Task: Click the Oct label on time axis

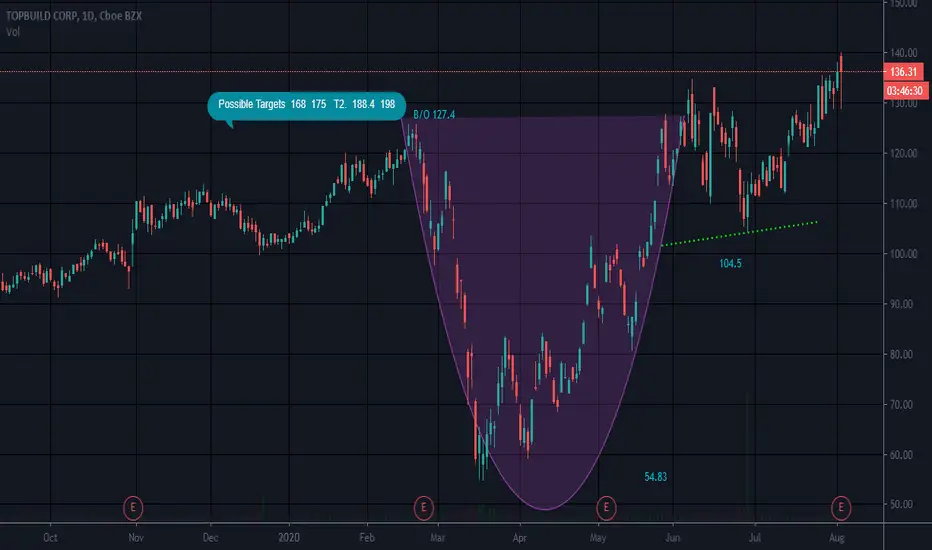Action: (51, 538)
